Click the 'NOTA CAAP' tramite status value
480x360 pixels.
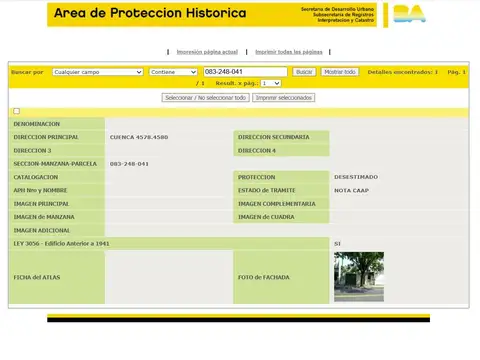351,190
